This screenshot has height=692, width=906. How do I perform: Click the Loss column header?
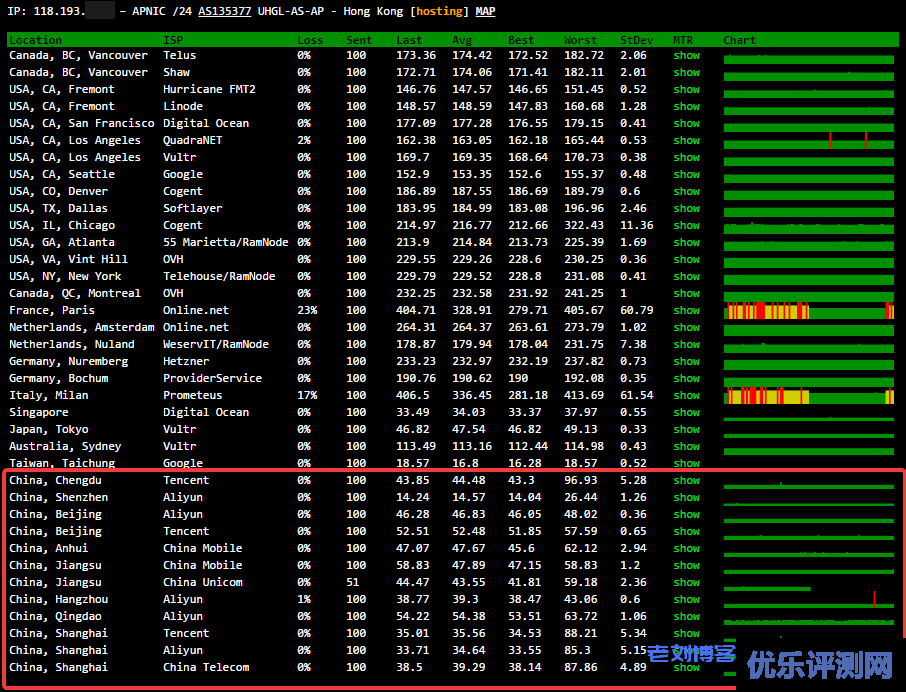click(310, 40)
